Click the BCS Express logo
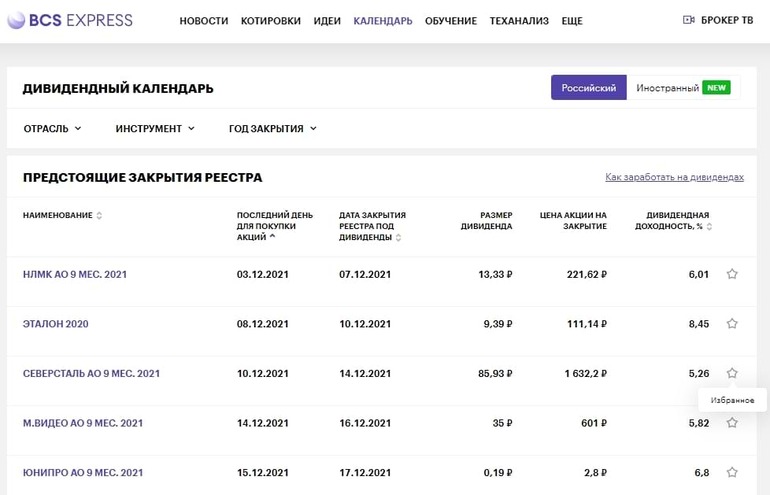770x495 pixels. [x=70, y=21]
